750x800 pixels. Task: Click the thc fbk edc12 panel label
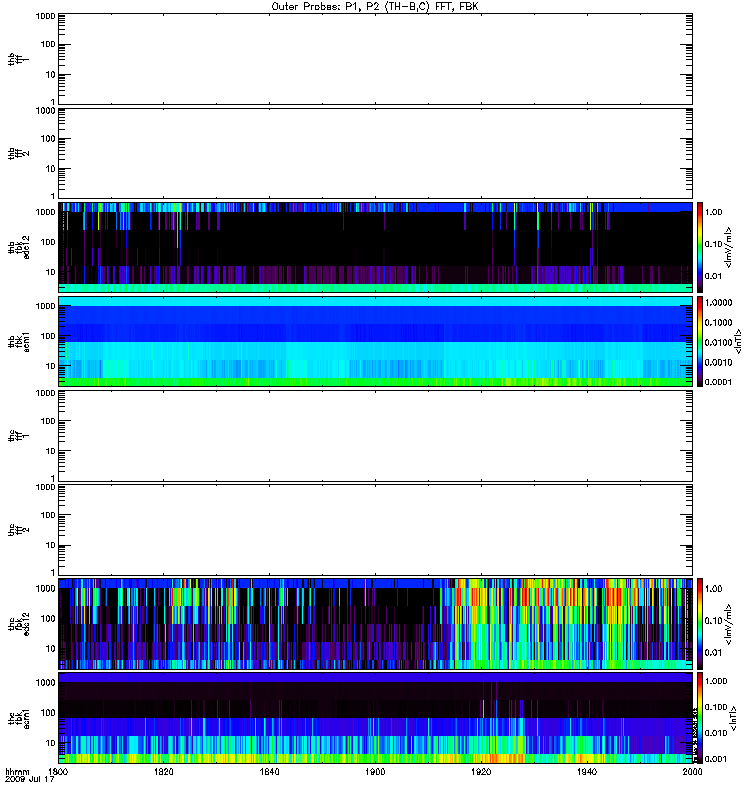coord(18,624)
